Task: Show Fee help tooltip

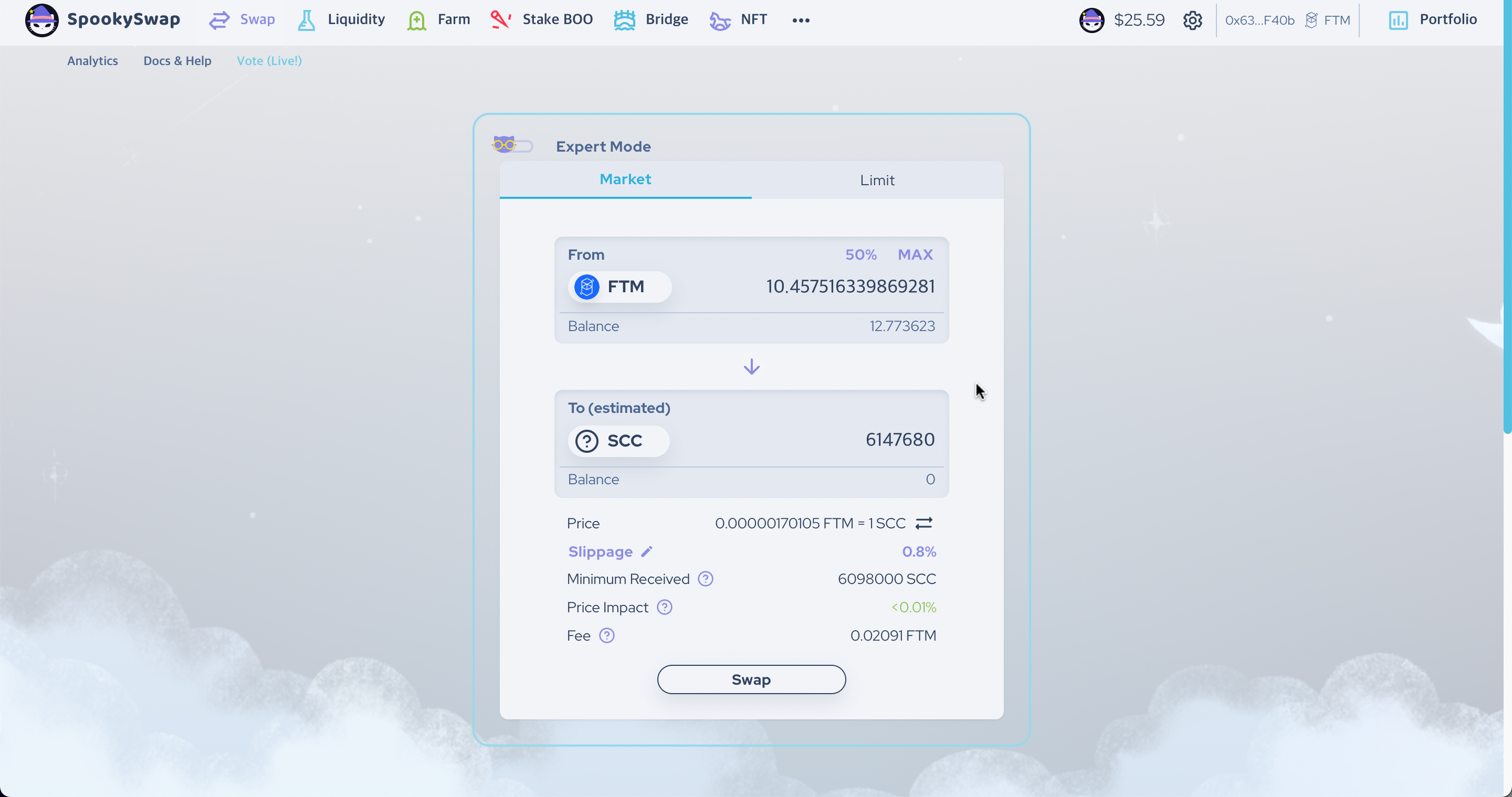Action: tap(606, 636)
